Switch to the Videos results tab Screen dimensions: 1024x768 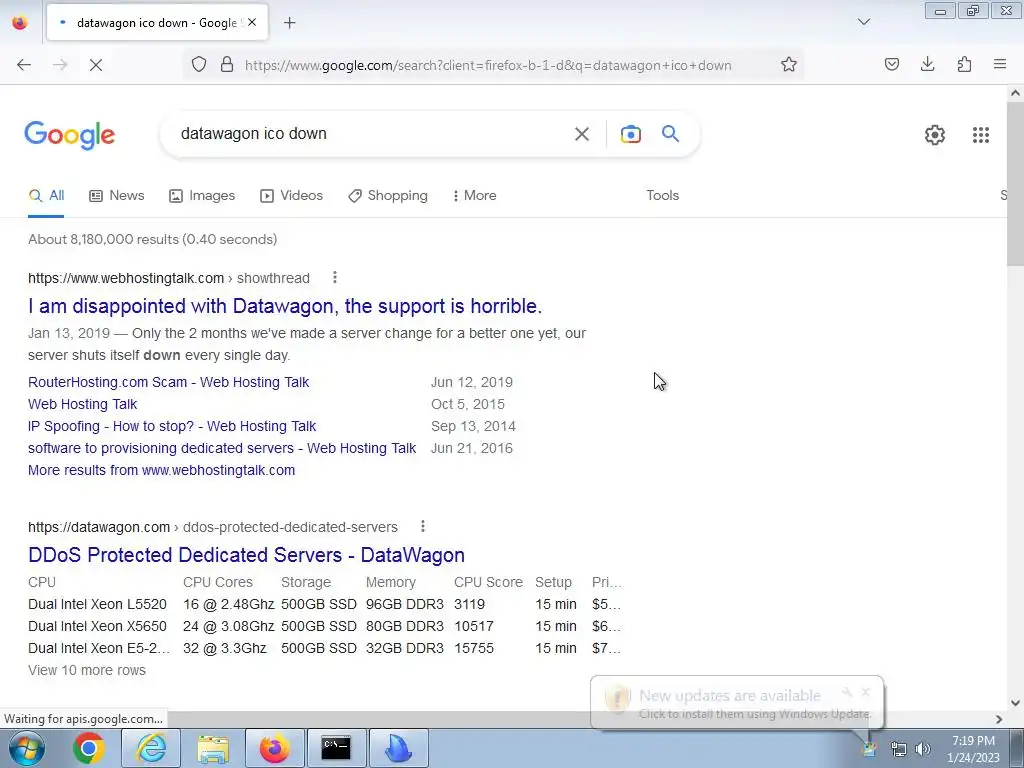click(291, 195)
